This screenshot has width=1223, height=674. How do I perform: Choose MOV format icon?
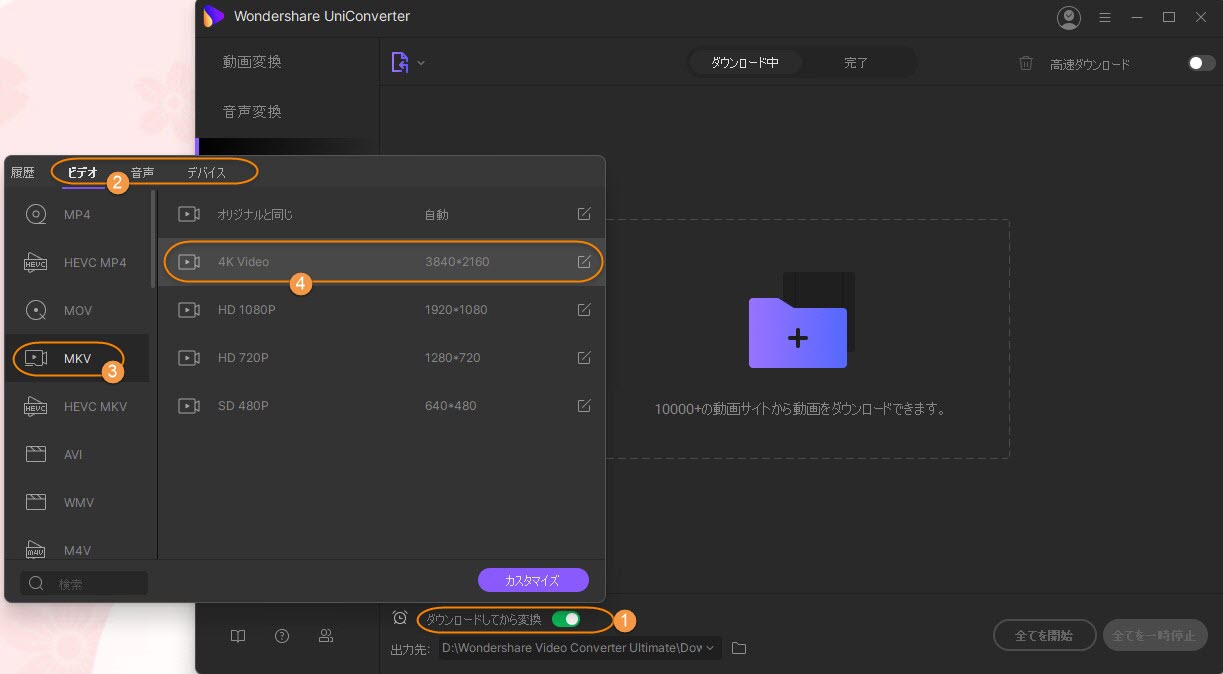(x=36, y=310)
